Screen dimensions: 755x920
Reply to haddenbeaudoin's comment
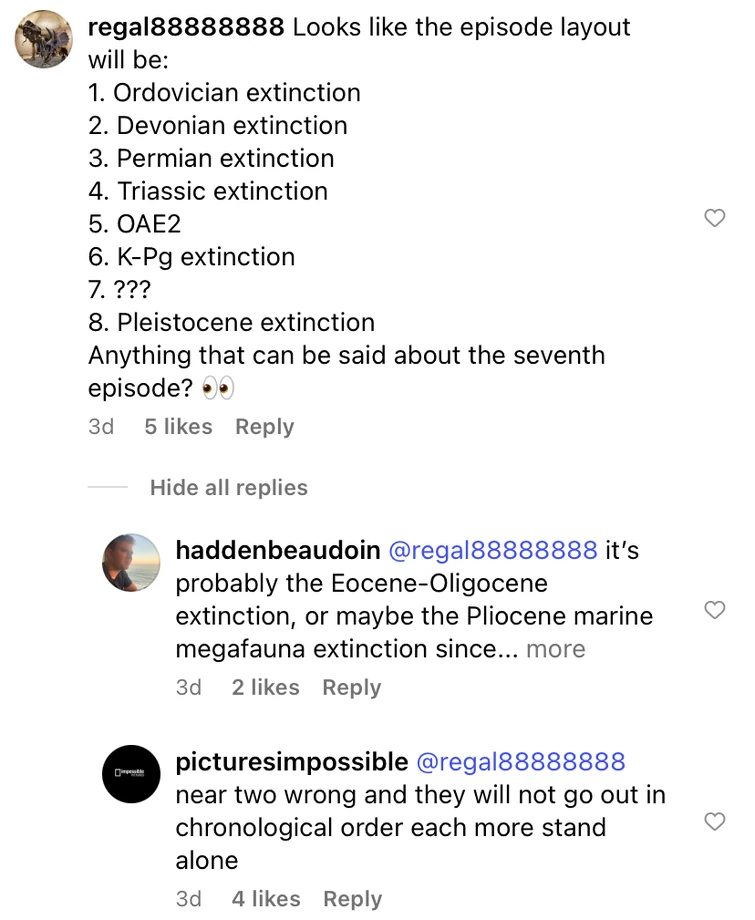351,688
